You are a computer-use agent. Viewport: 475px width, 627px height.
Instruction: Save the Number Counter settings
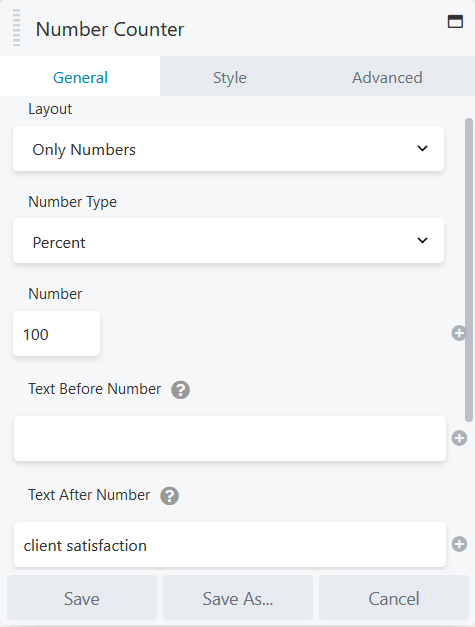click(x=82, y=598)
